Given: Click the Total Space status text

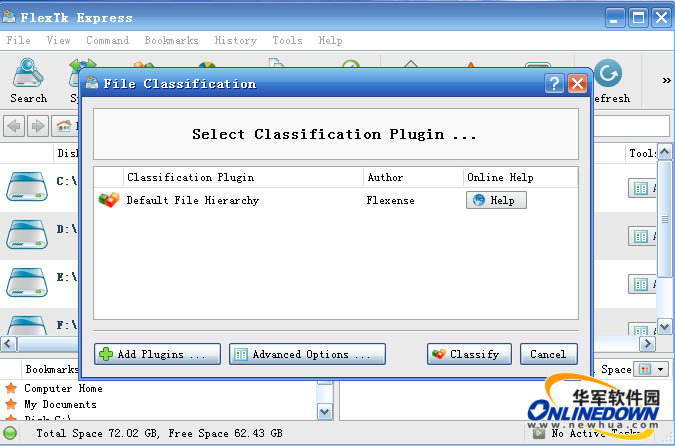Looking at the screenshot, I should tap(159, 433).
